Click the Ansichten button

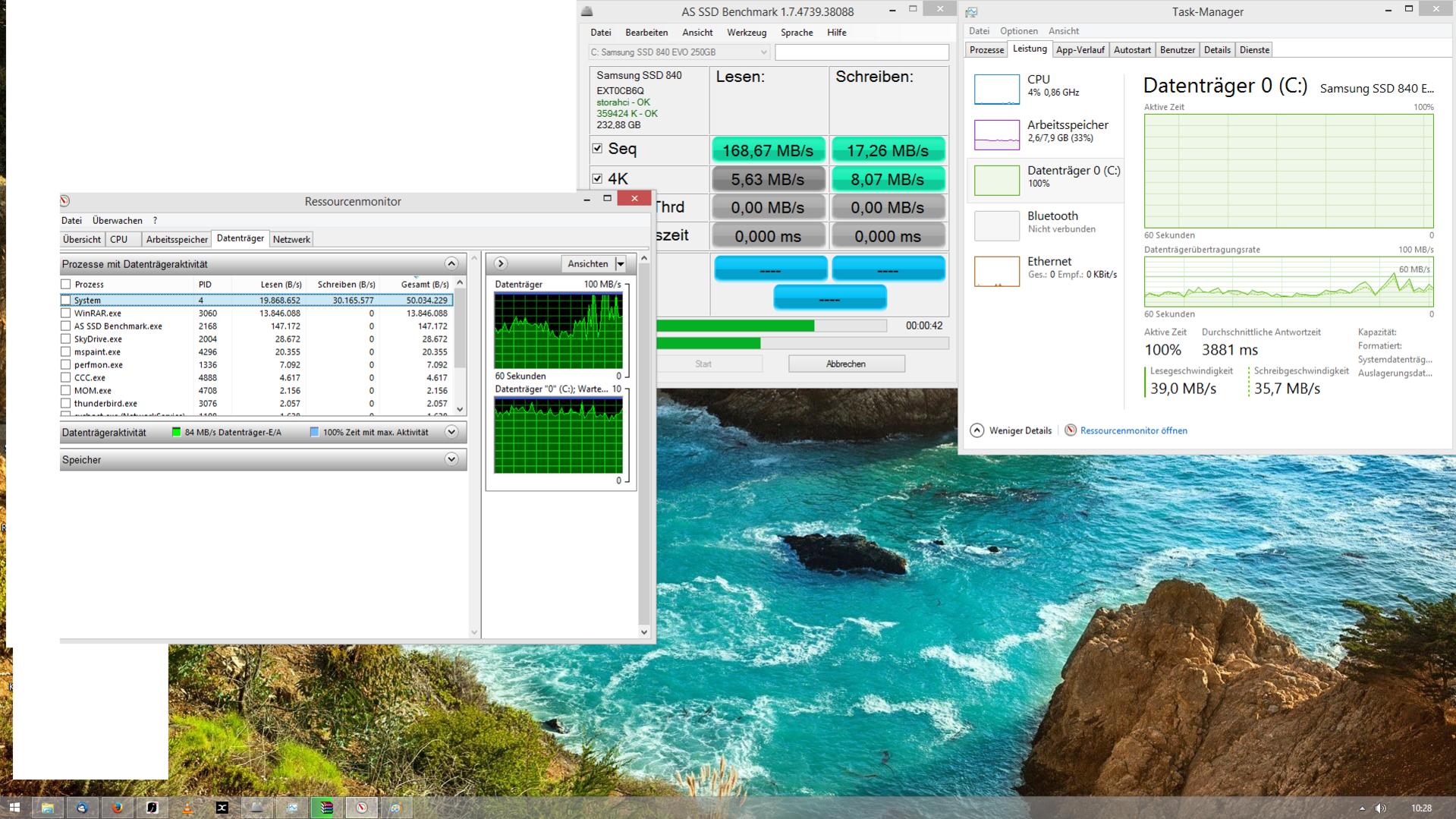pyautogui.click(x=588, y=264)
